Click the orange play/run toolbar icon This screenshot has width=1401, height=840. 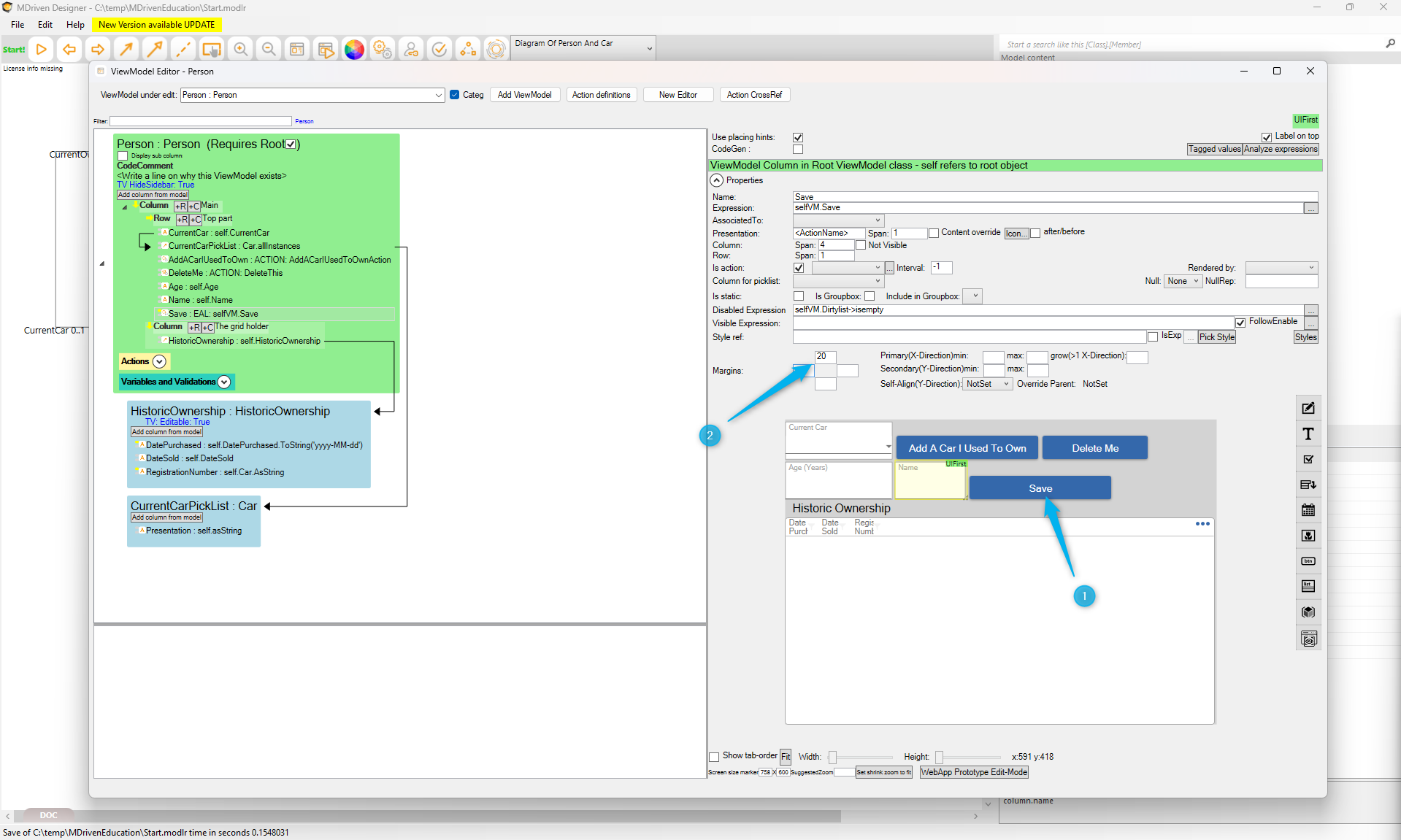(x=42, y=50)
